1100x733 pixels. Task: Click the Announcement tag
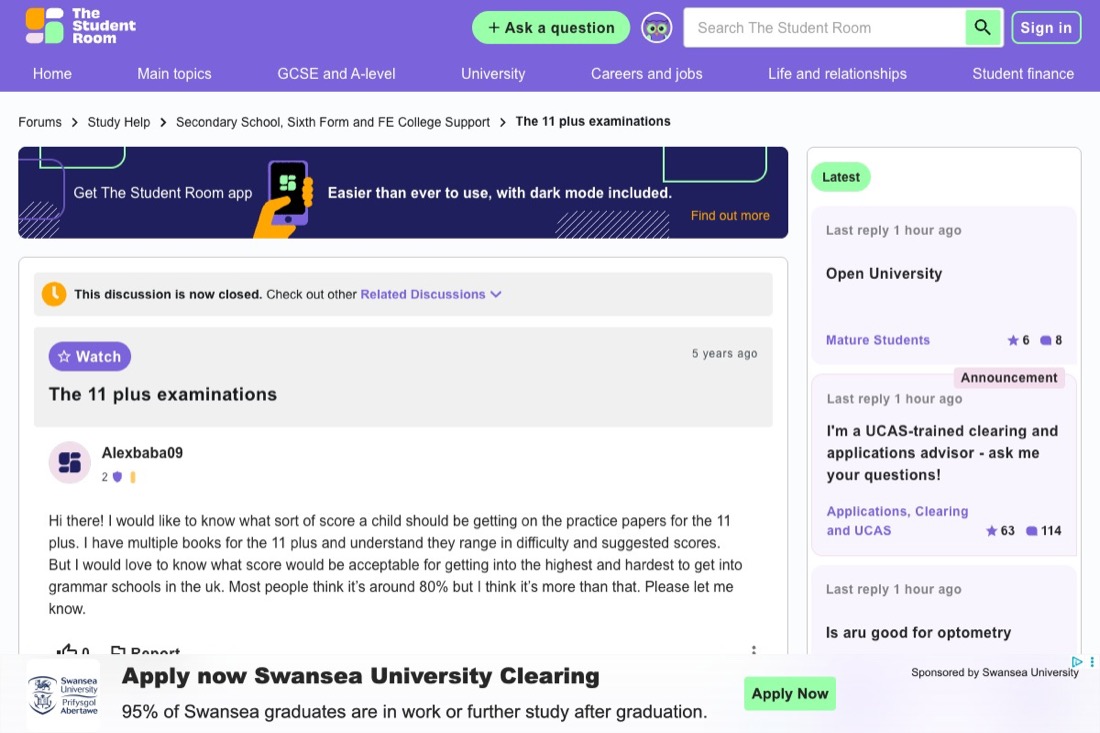coord(1009,377)
